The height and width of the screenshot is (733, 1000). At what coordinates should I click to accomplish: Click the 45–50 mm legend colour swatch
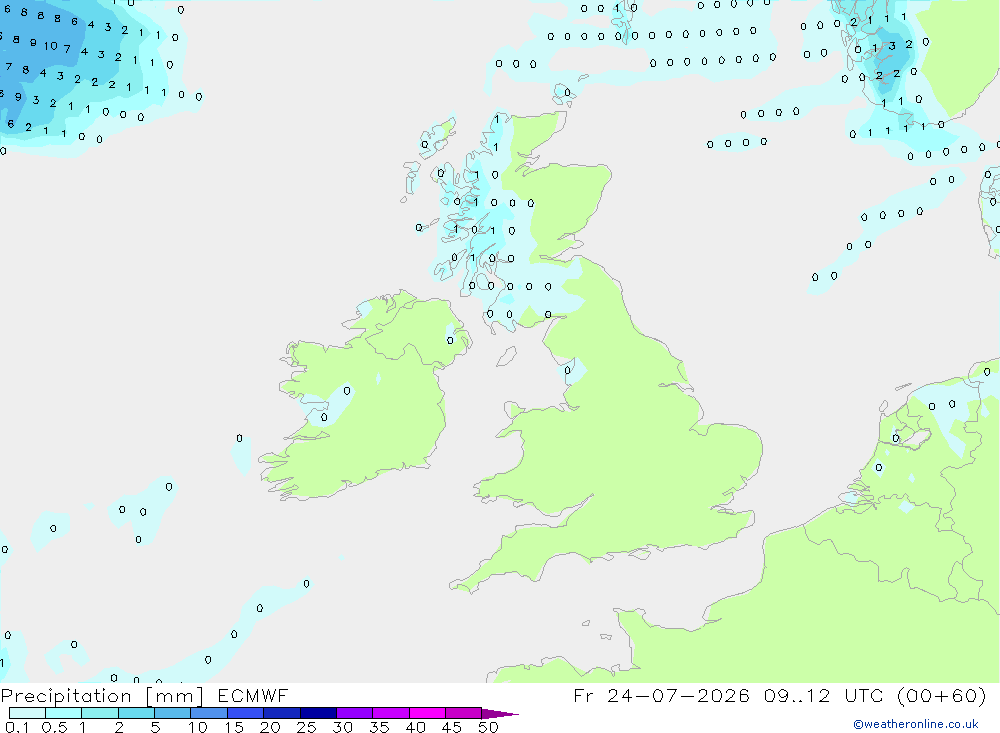point(463,713)
